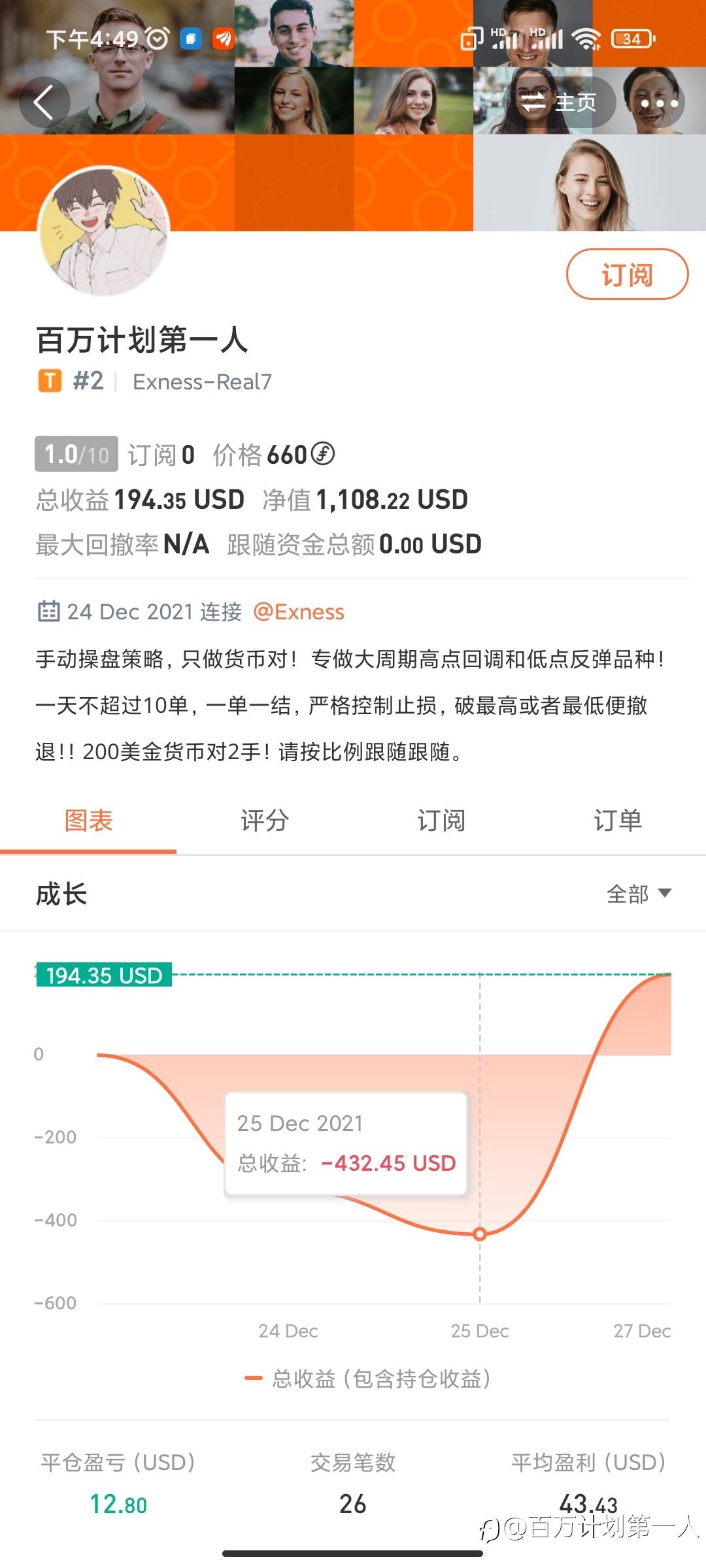Image resolution: width=706 pixels, height=1568 pixels.
Task: Tap the battery indicator icon
Action: coord(632,39)
